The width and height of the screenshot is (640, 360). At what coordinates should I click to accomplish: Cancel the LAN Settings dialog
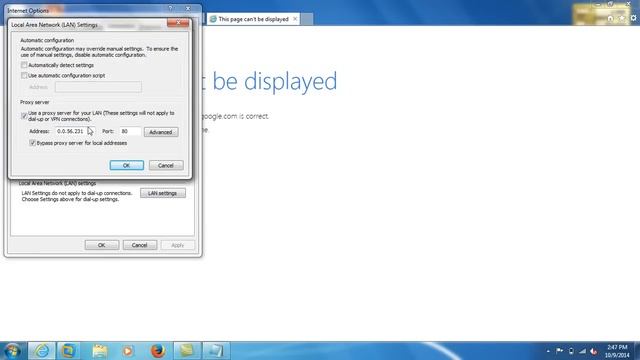coord(166,165)
